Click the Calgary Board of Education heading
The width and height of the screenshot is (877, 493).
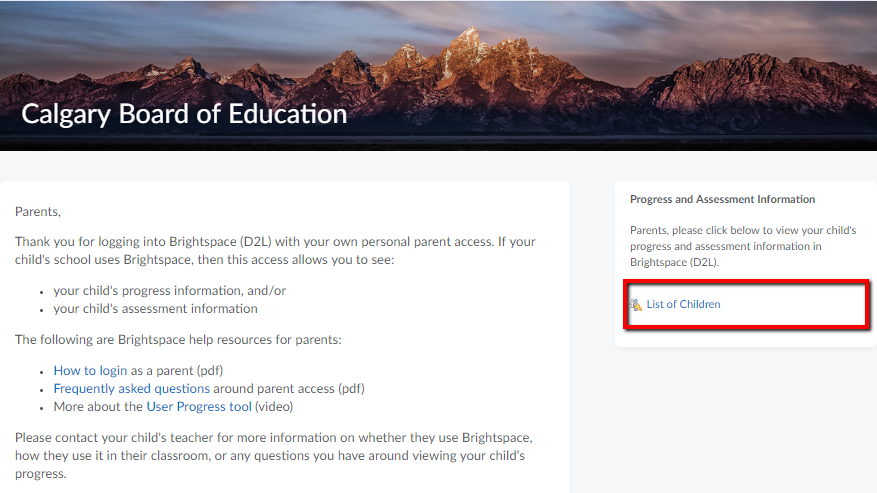[184, 114]
